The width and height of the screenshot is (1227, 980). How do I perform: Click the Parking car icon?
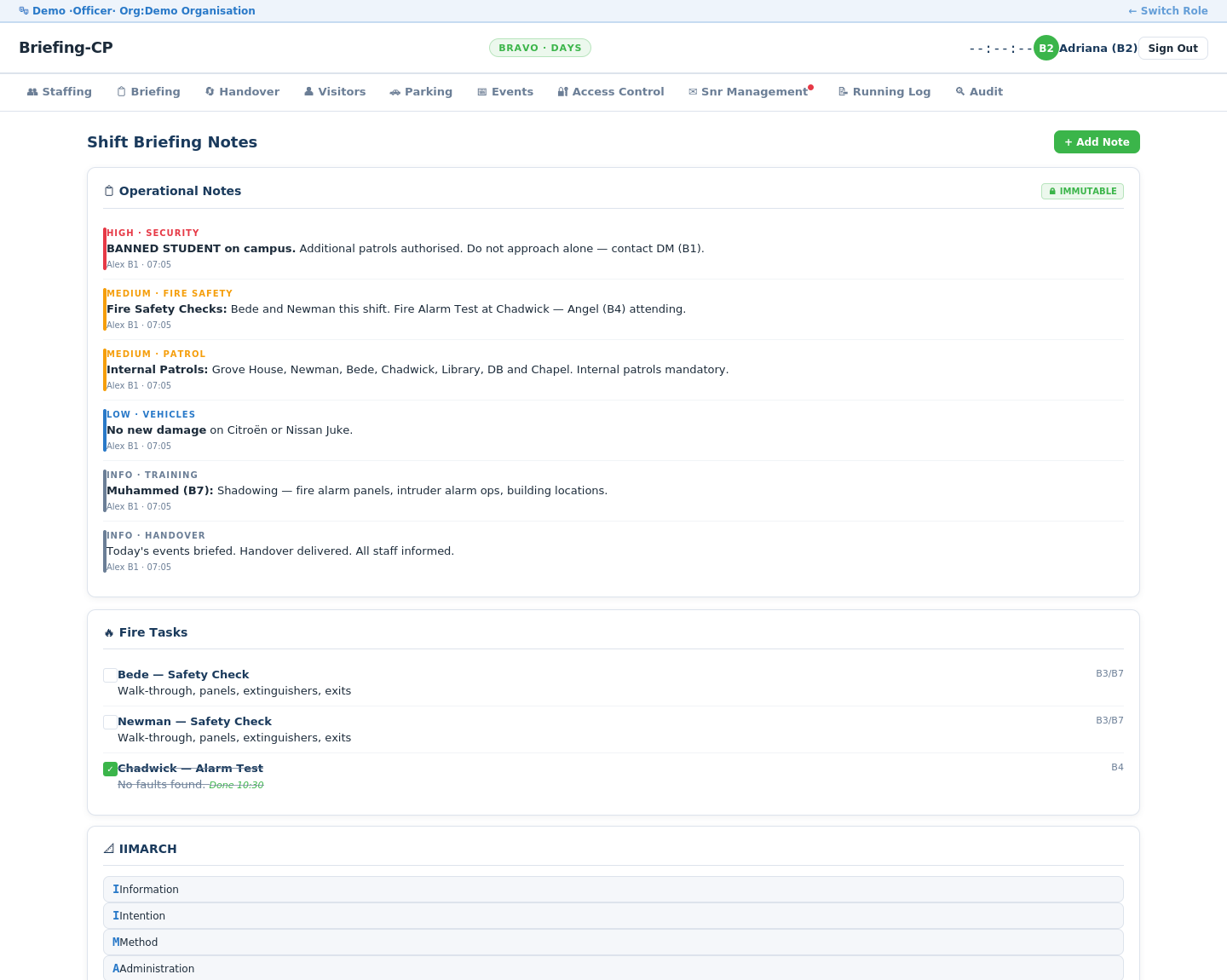point(395,92)
